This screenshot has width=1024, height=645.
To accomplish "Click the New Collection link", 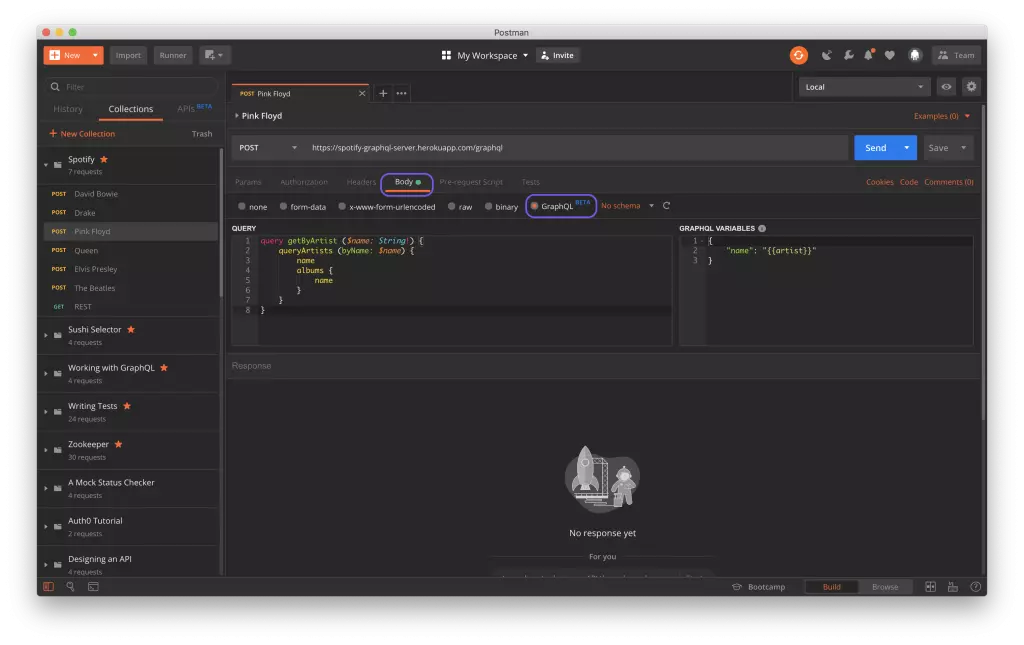I will click(x=82, y=134).
